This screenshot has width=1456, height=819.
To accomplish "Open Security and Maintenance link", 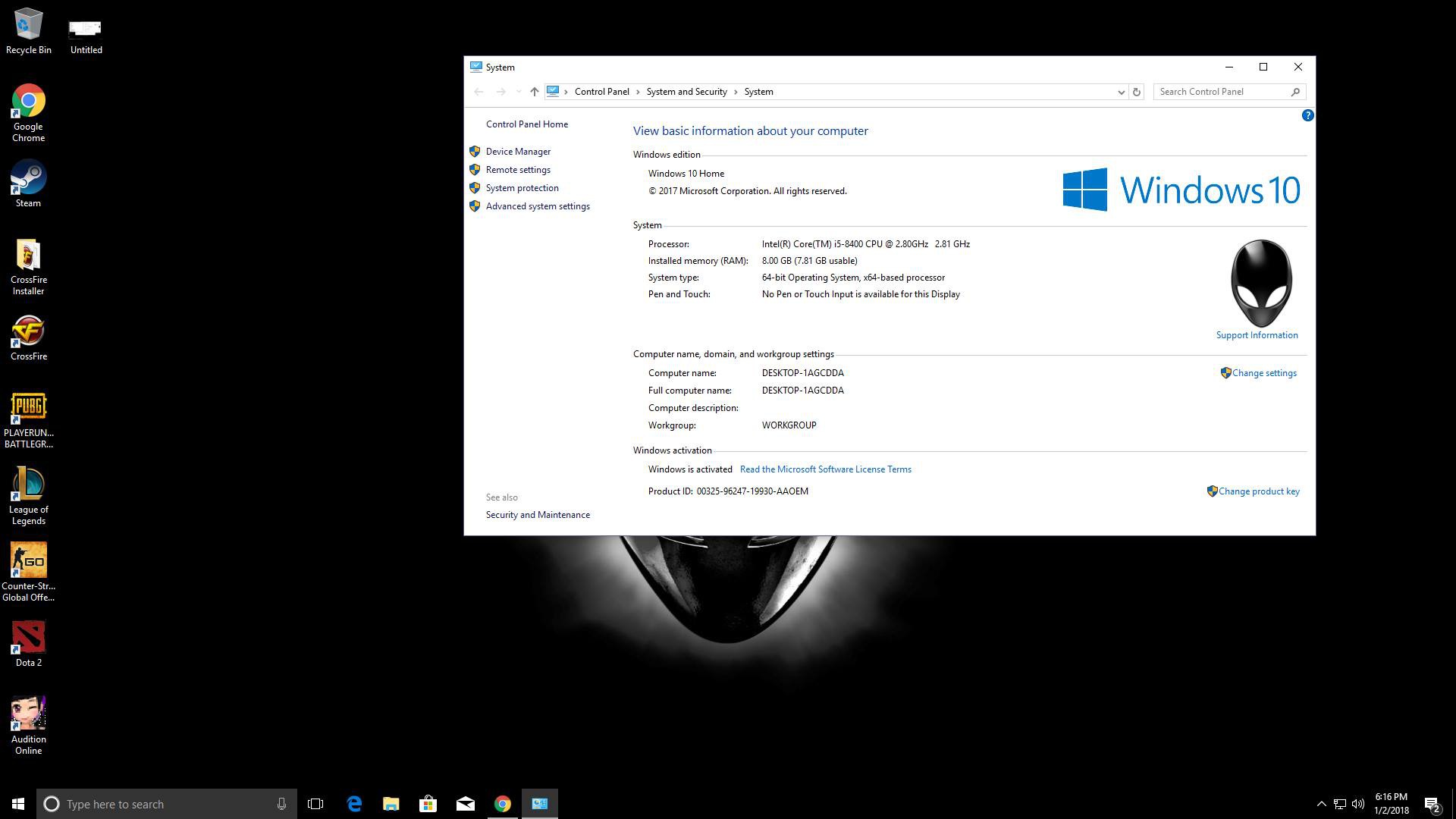I will click(x=538, y=515).
